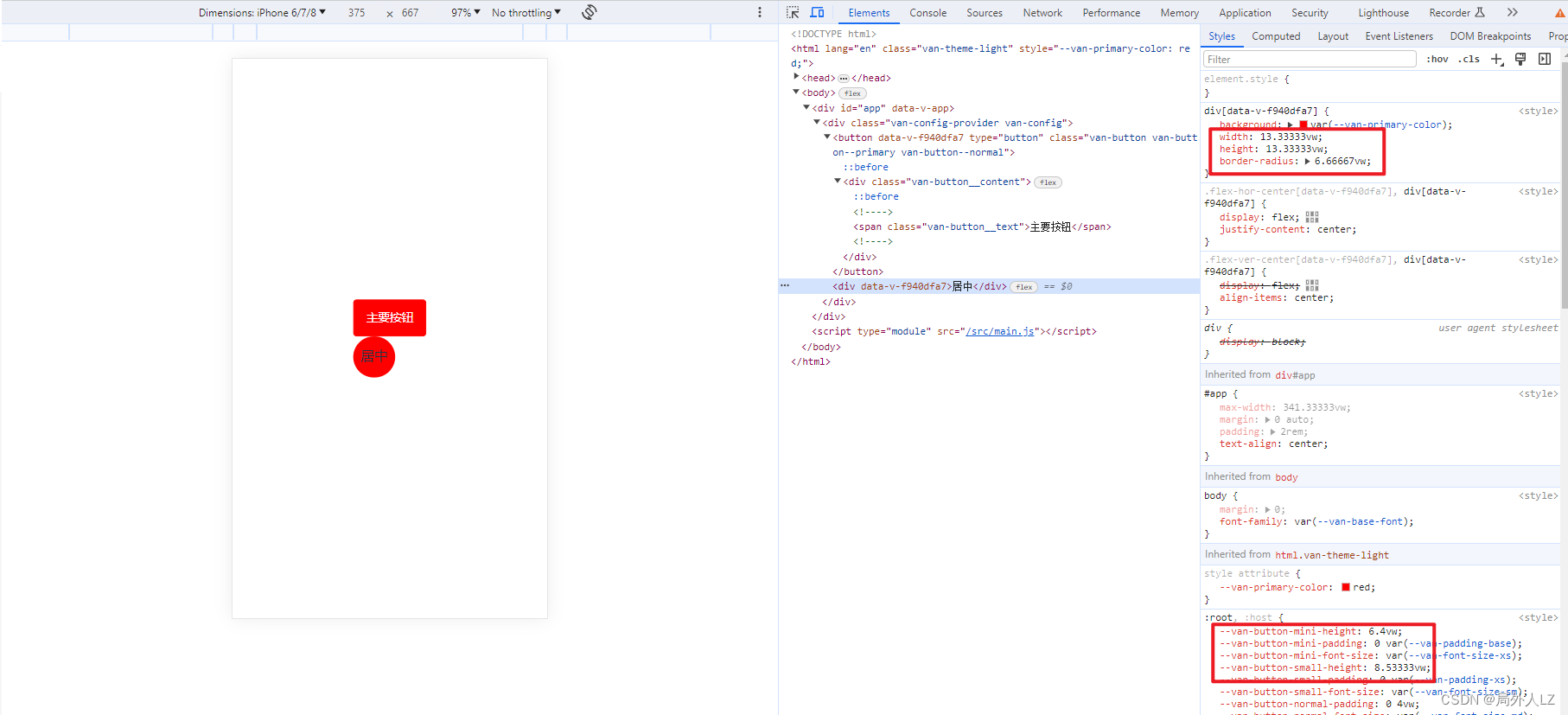This screenshot has height=715, width=1568.
Task: Collapse van-config-provider div node
Action: tap(817, 122)
